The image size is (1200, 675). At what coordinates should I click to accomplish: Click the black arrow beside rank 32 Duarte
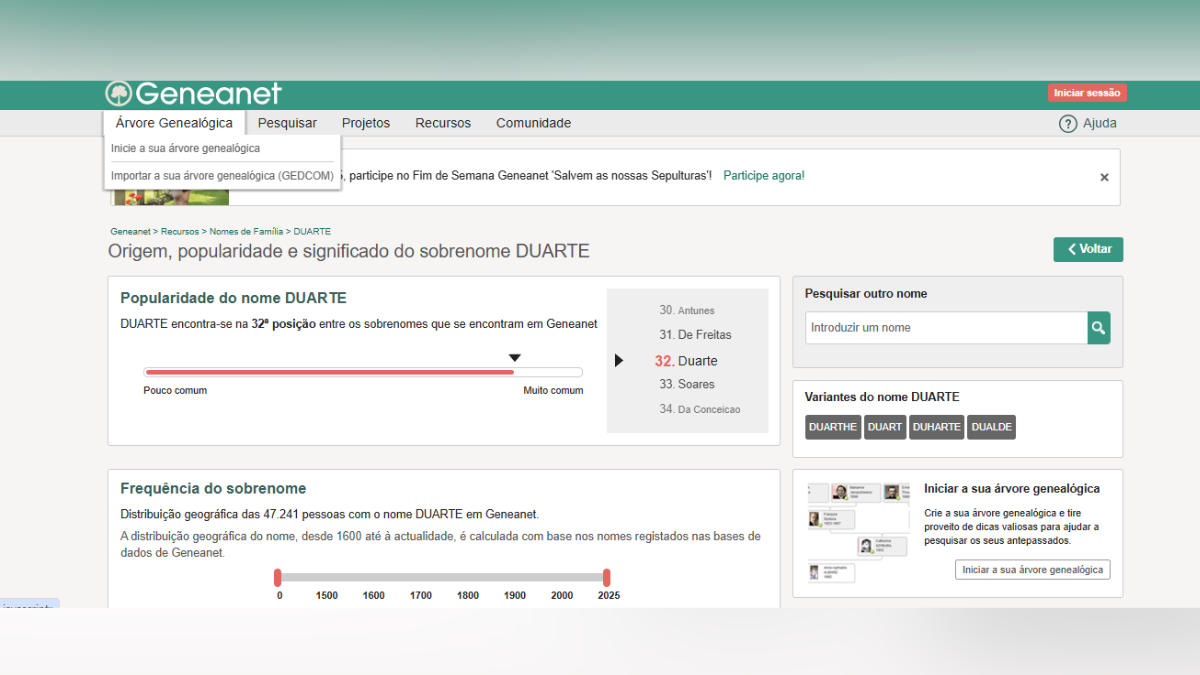tap(619, 361)
